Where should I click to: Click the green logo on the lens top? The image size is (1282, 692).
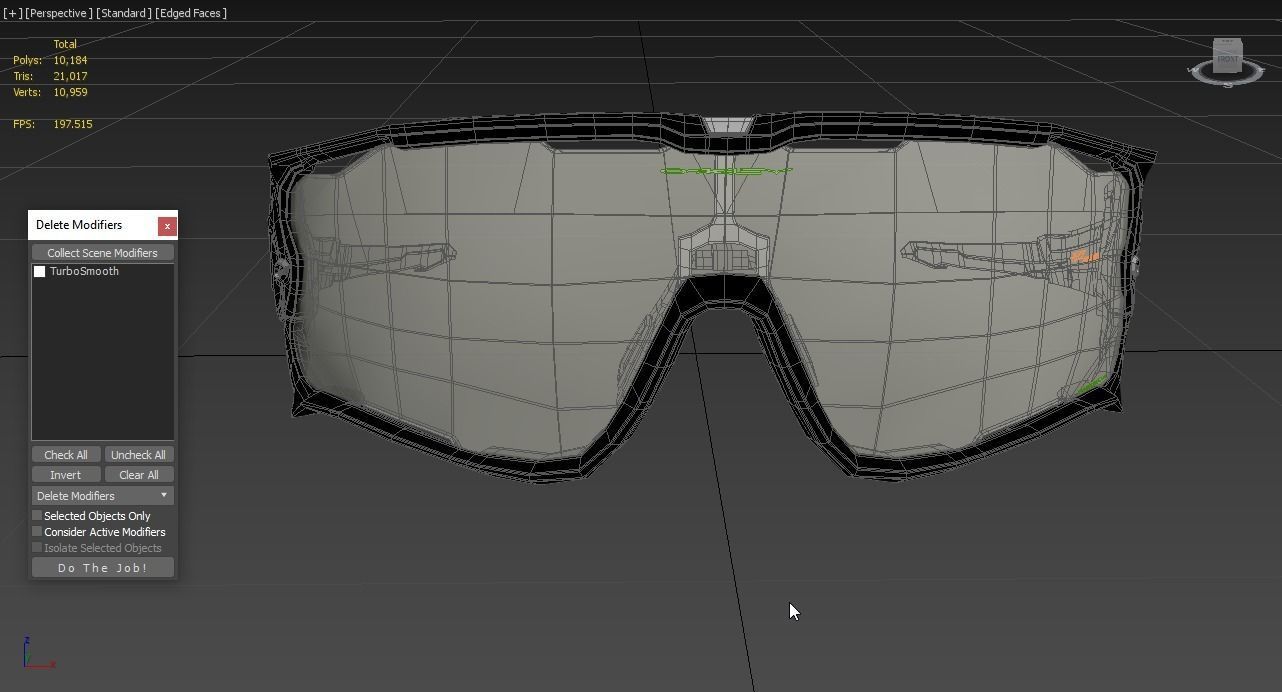point(726,171)
